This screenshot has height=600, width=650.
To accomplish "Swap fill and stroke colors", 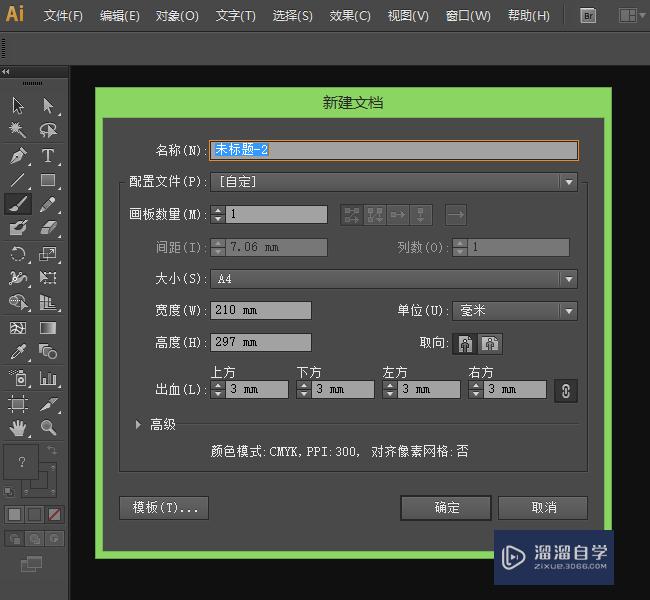I will [52, 450].
